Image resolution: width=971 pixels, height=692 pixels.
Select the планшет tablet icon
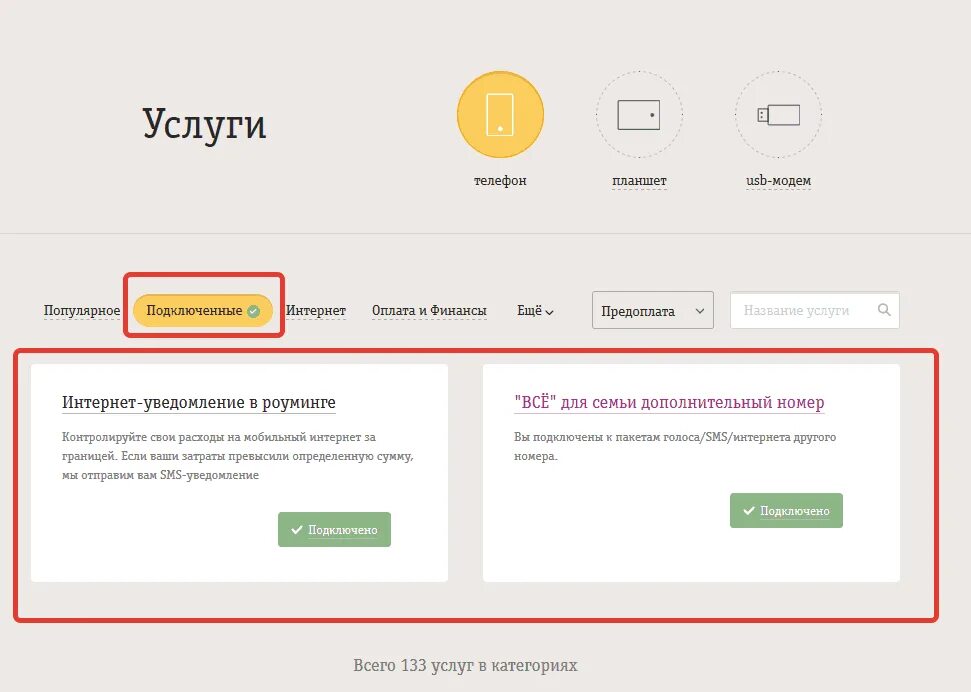(x=639, y=115)
